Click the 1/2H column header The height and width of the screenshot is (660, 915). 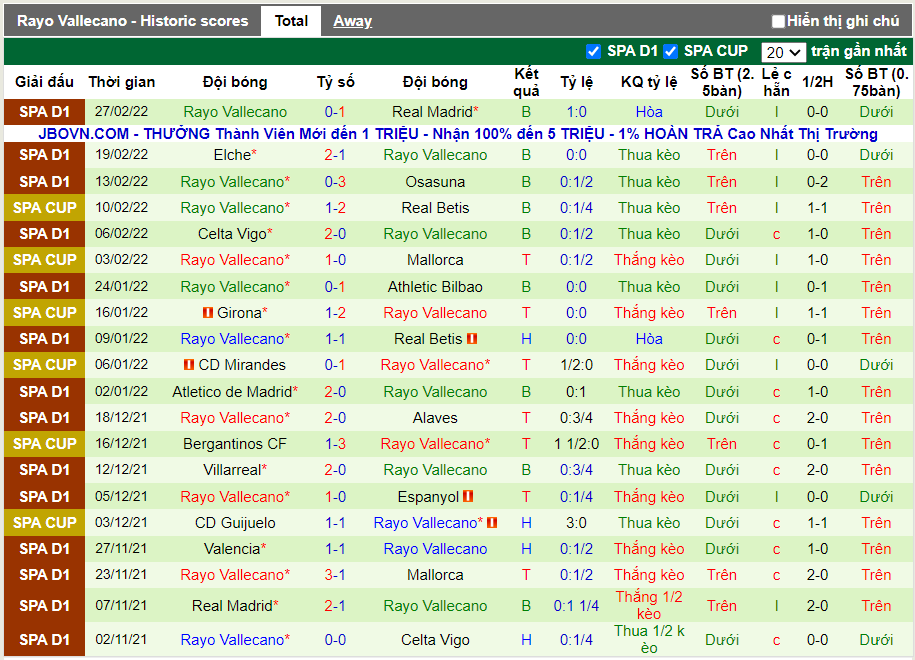click(x=817, y=82)
